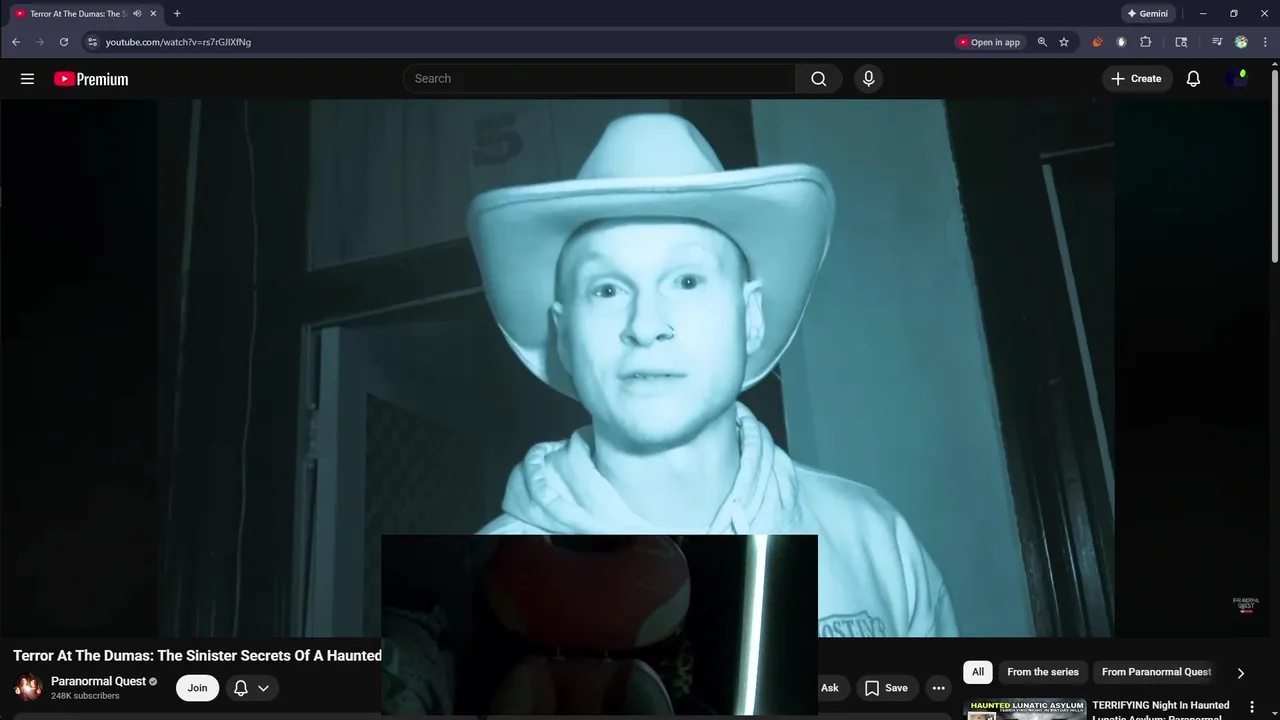1280x720 pixels.
Task: Open the Chrome profile avatar
Action: click(x=1241, y=42)
